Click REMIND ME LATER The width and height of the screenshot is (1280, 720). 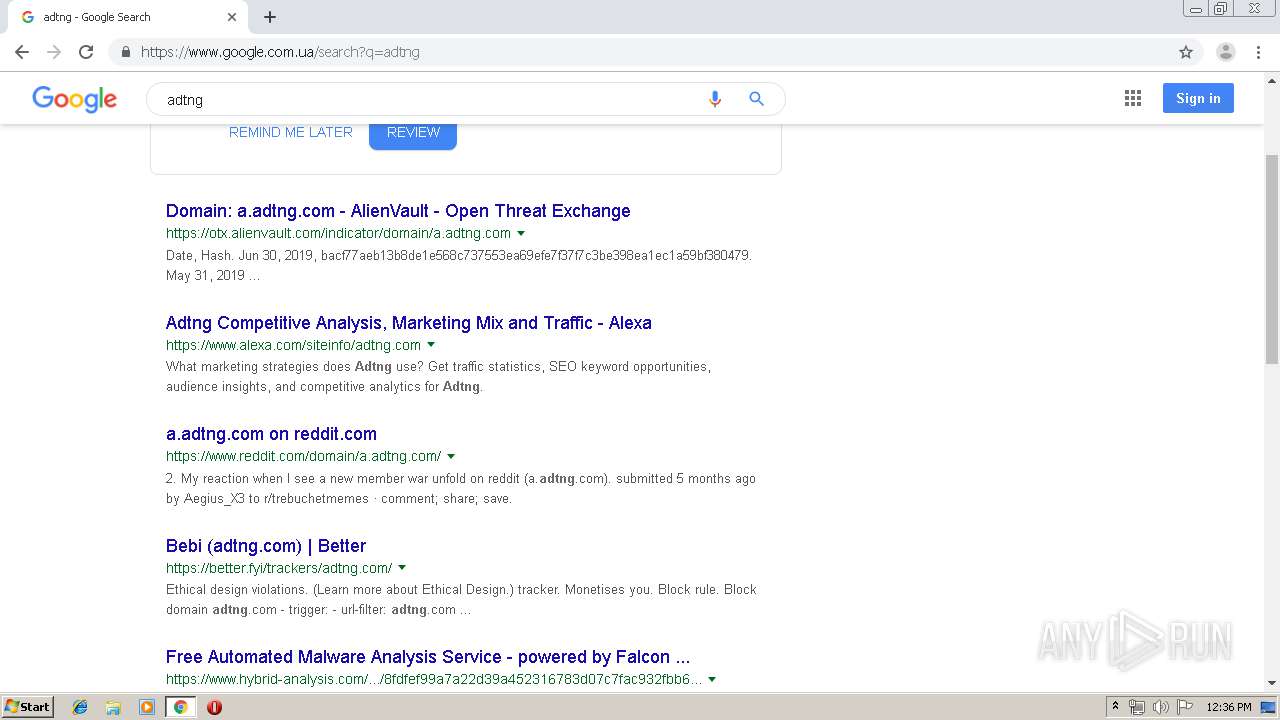coord(291,132)
